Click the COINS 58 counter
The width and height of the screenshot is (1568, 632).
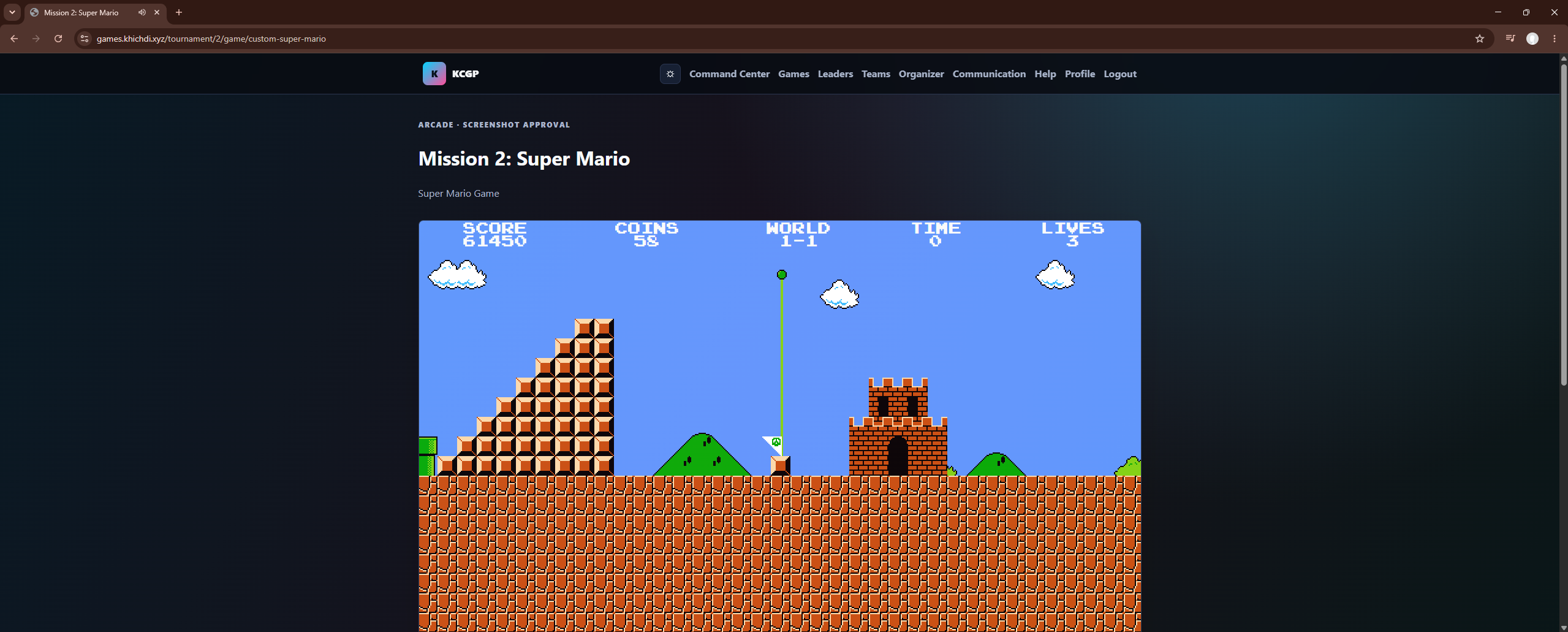click(x=646, y=235)
